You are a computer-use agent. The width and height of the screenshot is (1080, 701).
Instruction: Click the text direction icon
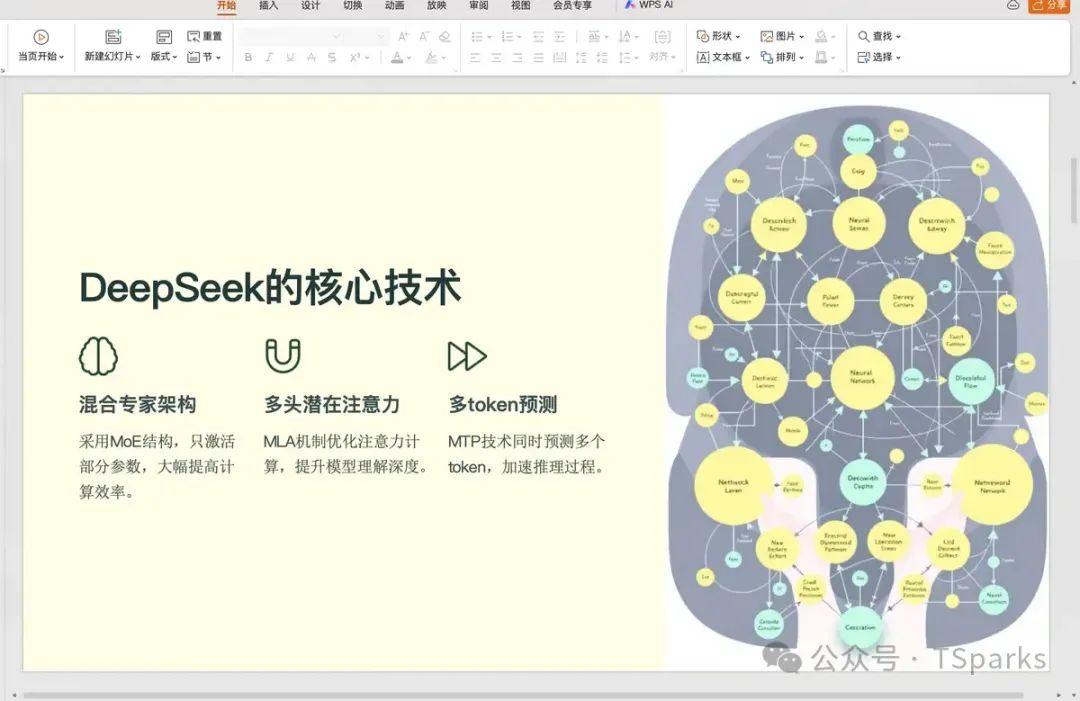[625, 36]
